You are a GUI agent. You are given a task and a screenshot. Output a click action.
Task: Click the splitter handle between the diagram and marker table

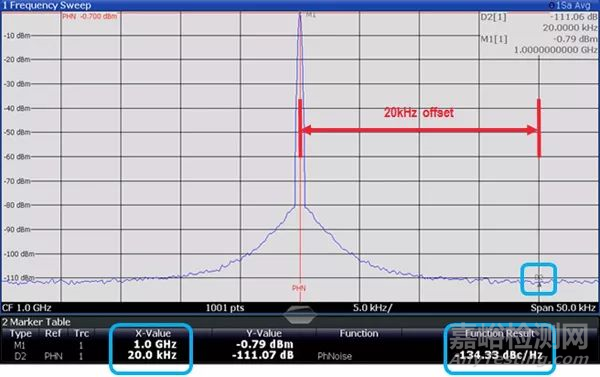300,315
